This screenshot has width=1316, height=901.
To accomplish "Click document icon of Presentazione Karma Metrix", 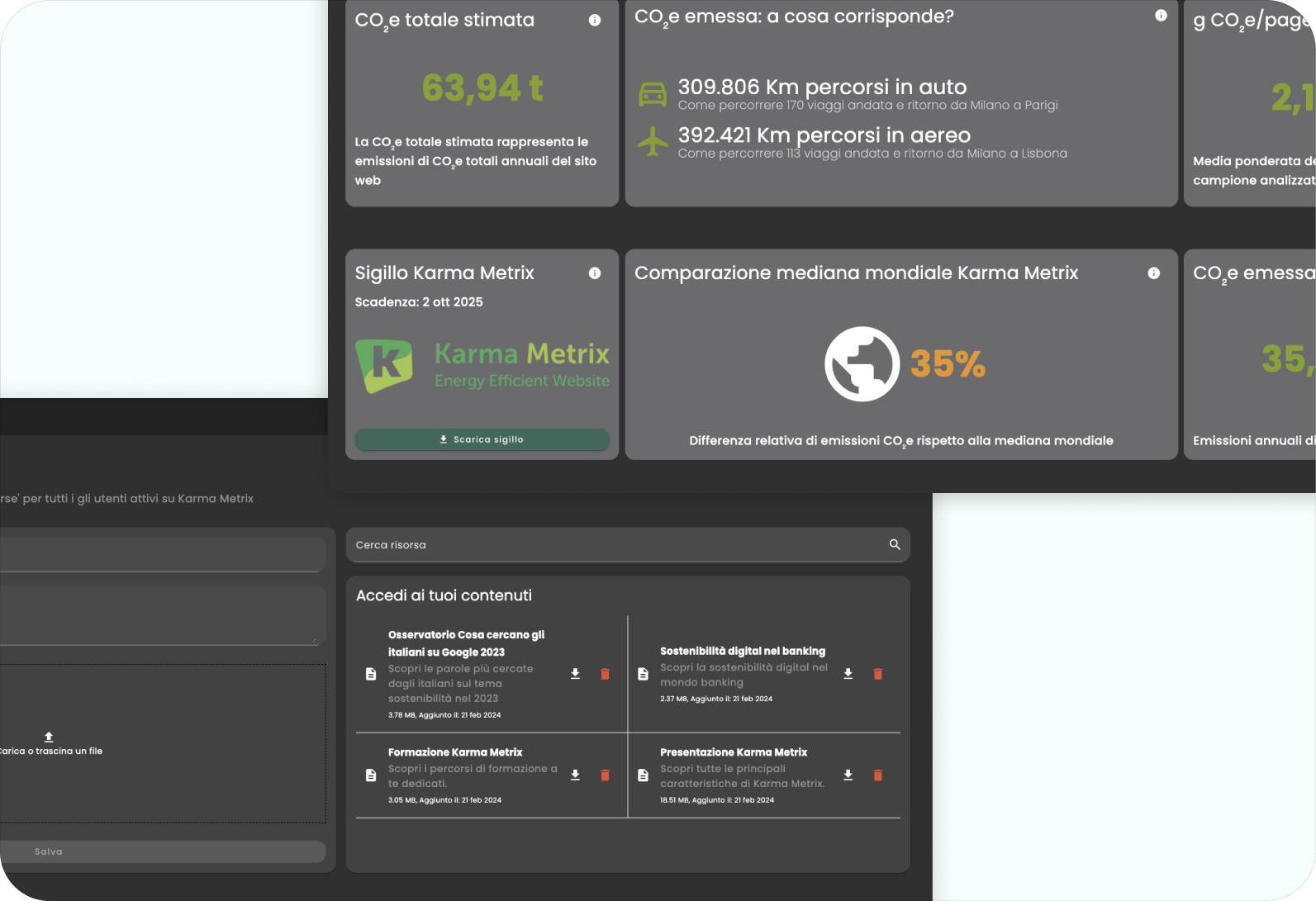I will tap(643, 775).
